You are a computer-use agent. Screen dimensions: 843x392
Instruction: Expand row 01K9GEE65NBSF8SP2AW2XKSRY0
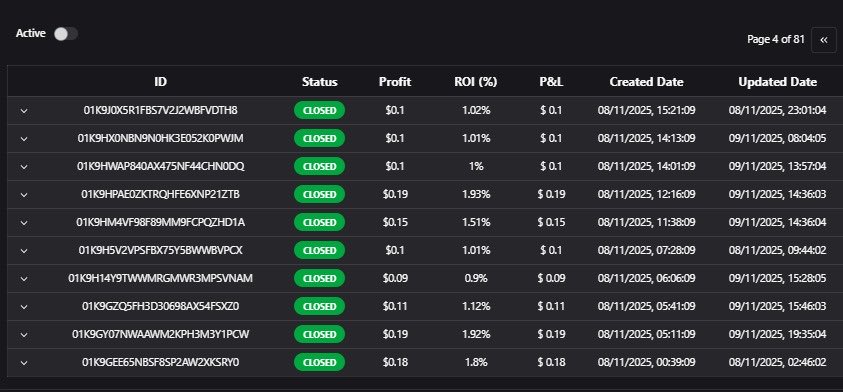coord(24,362)
